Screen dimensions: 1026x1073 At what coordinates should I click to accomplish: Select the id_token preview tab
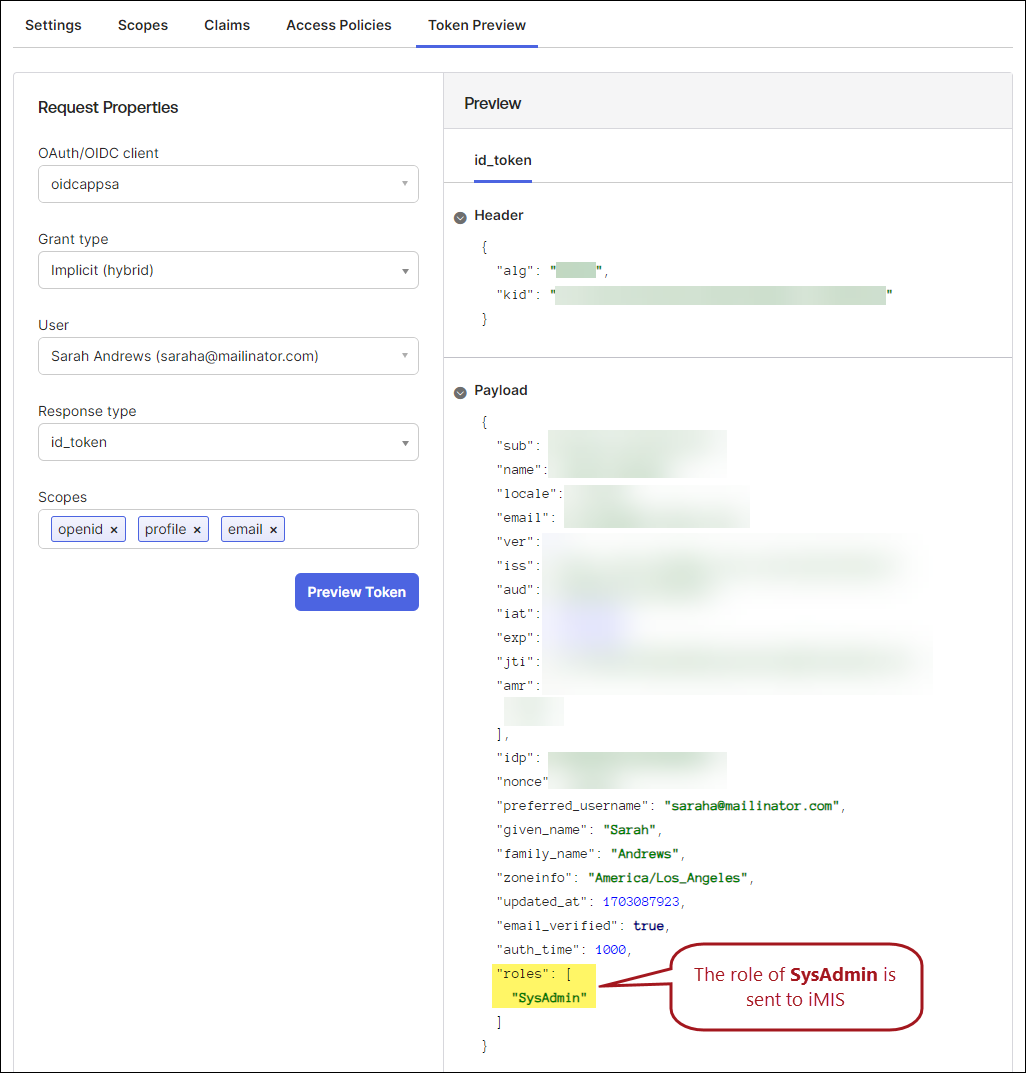coord(503,160)
